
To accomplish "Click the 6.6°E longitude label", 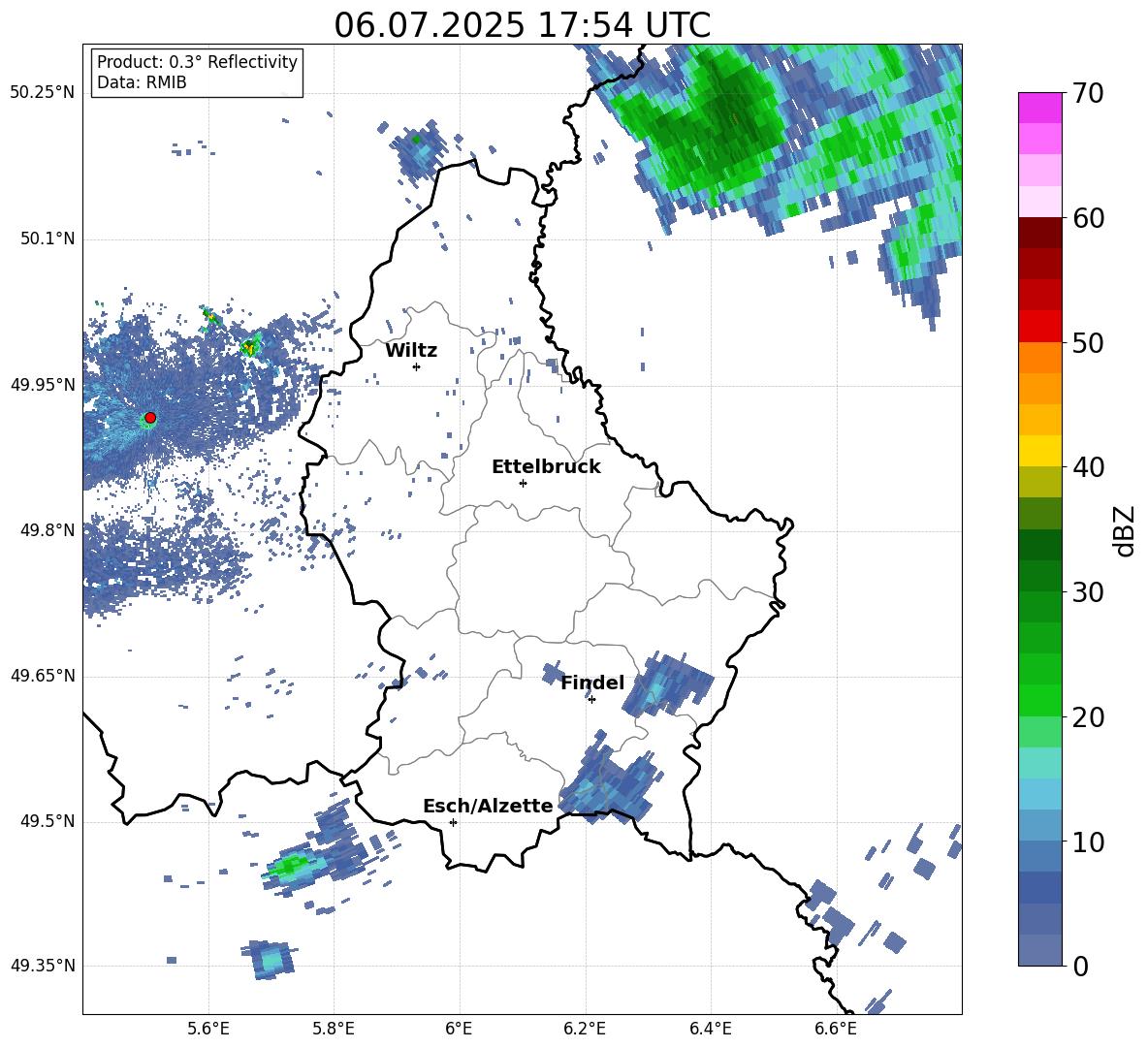I will pos(836,1030).
